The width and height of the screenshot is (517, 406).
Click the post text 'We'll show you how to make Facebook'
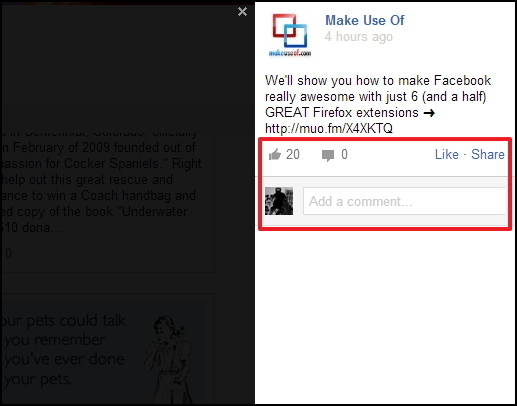[x=378, y=81]
